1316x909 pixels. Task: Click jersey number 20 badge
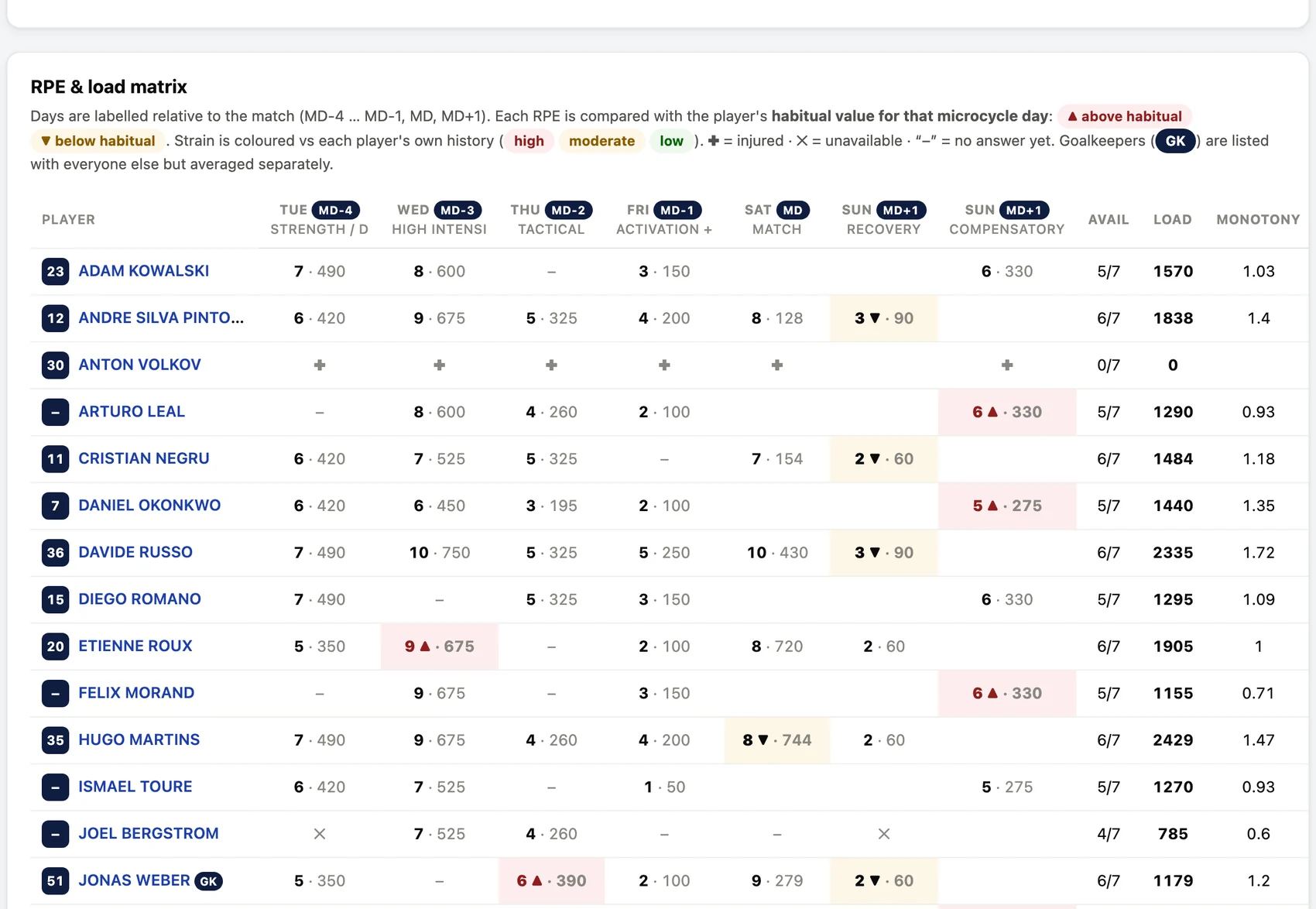tap(55, 646)
